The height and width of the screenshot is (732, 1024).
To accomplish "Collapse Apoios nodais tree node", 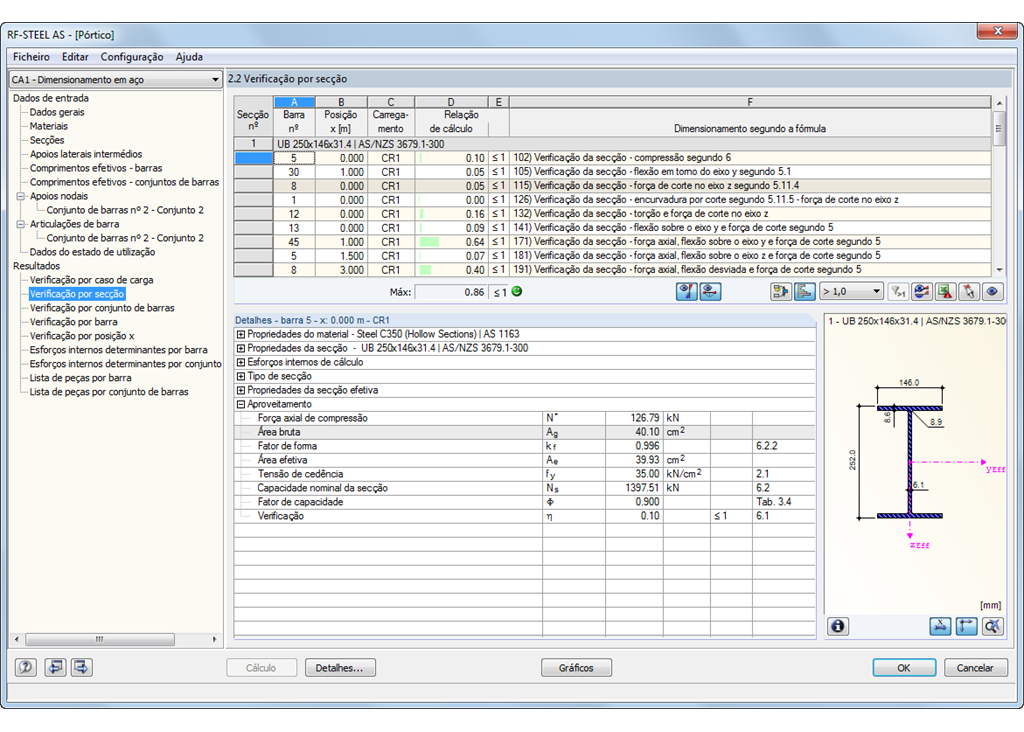I will point(21,196).
